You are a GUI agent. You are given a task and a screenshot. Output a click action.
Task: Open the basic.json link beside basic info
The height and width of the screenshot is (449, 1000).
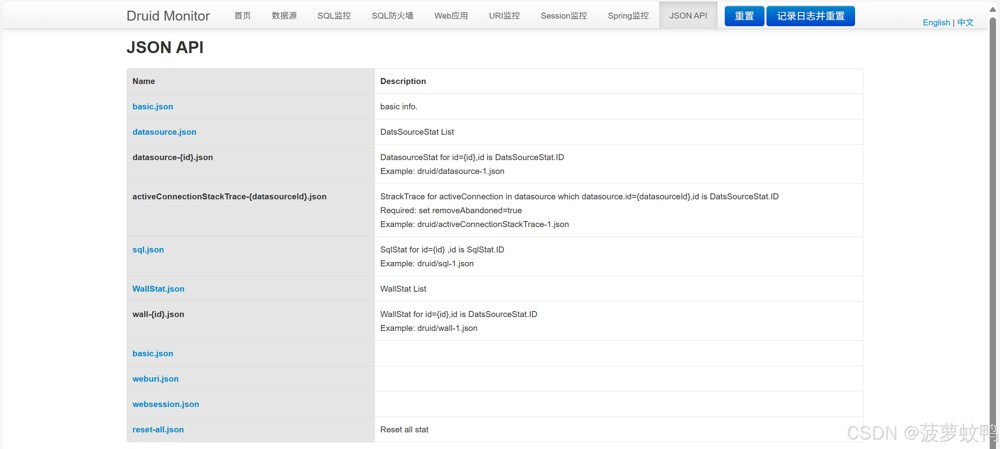tap(153, 107)
